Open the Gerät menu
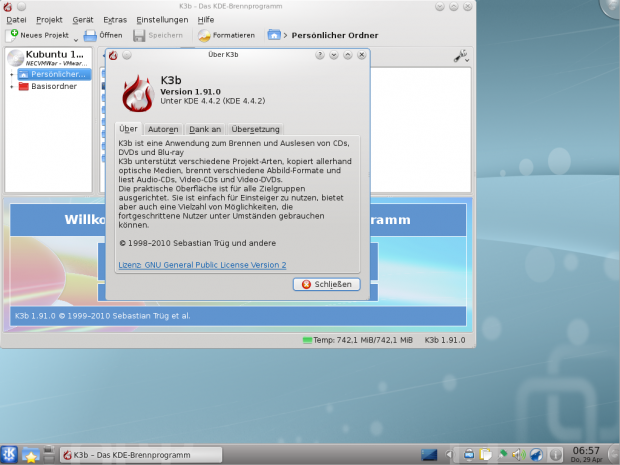This screenshot has height=465, width=620. [x=83, y=20]
